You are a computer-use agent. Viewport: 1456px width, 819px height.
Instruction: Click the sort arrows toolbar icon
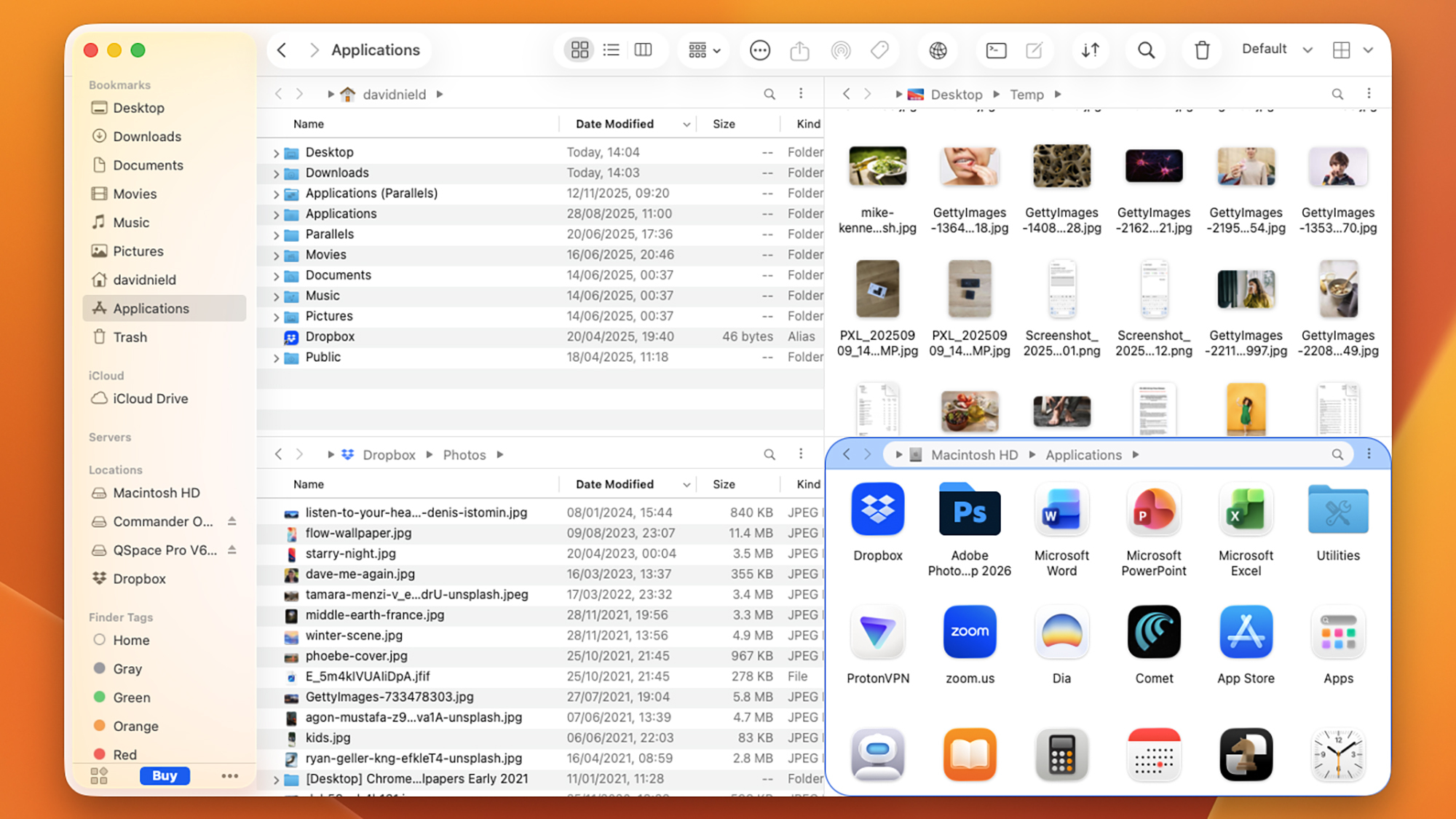click(1090, 50)
